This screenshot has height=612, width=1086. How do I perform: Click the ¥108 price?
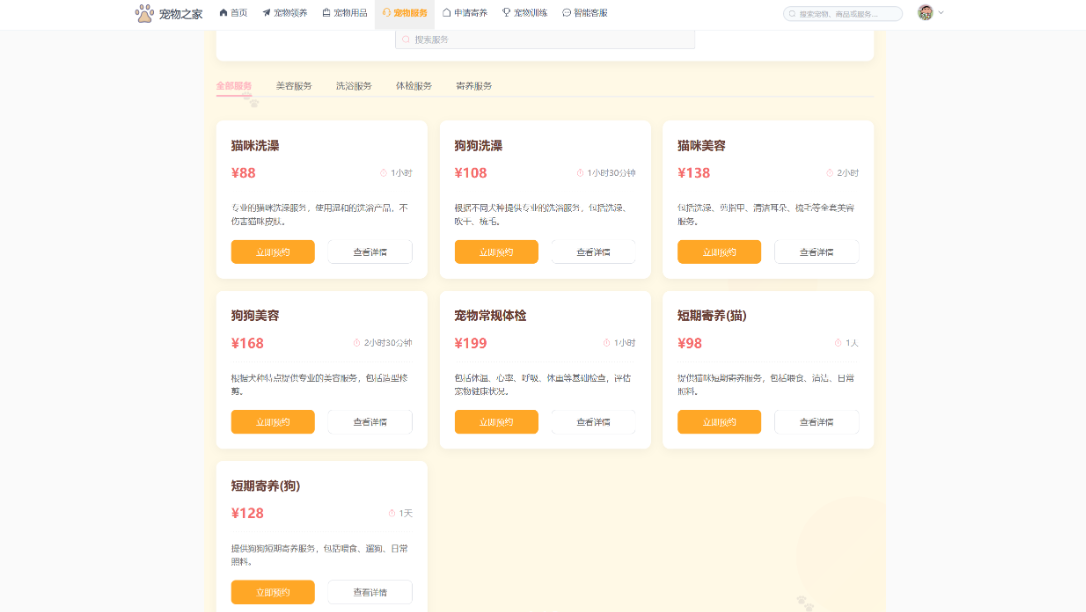[x=470, y=173]
